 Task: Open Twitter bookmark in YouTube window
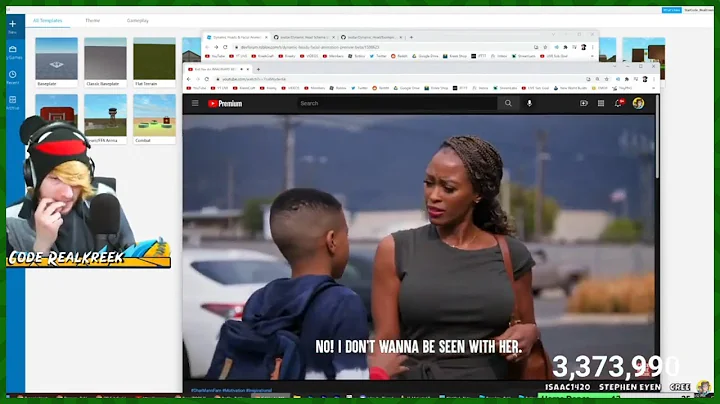pyautogui.click(x=360, y=88)
